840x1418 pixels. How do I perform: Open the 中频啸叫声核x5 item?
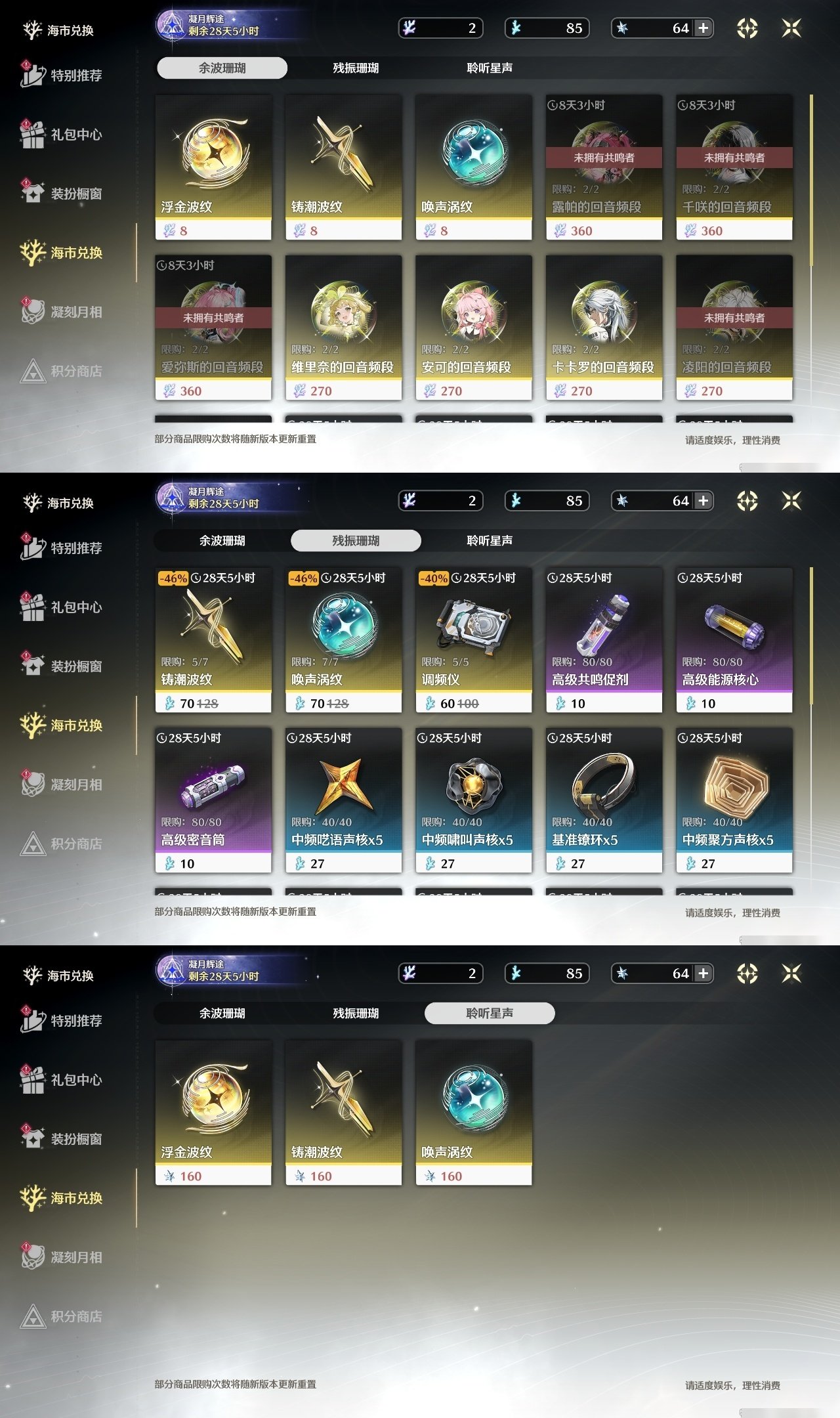coord(474,800)
